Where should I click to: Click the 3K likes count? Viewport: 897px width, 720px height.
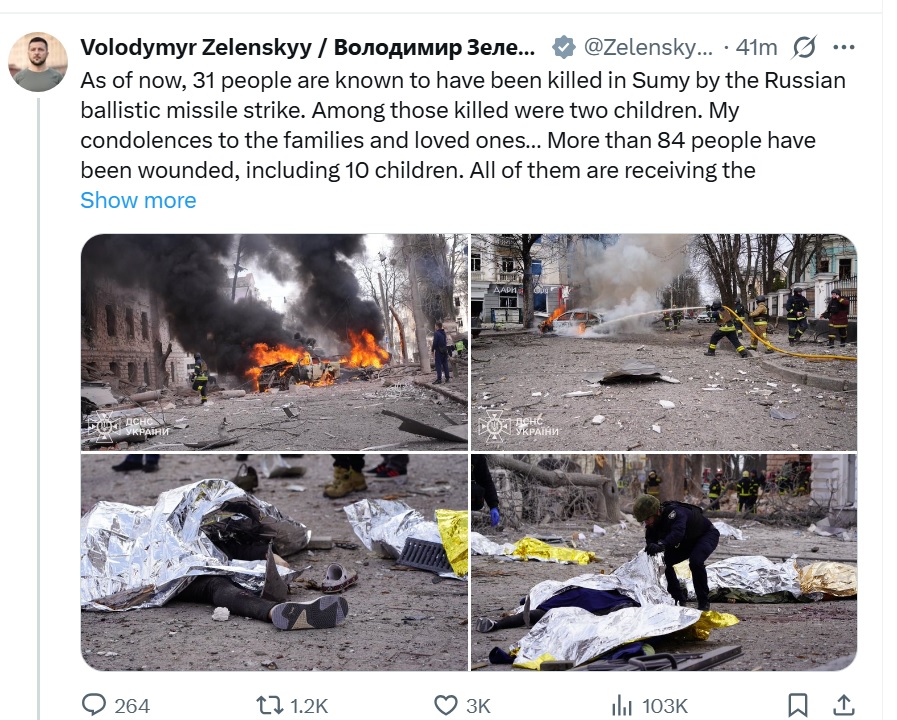click(478, 706)
